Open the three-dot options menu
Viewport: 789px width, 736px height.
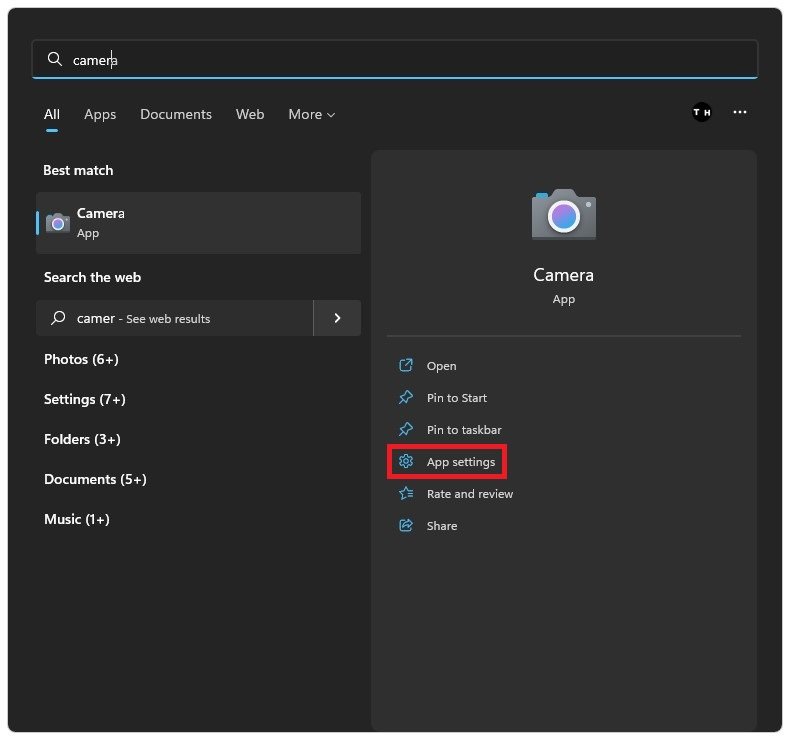(x=740, y=113)
